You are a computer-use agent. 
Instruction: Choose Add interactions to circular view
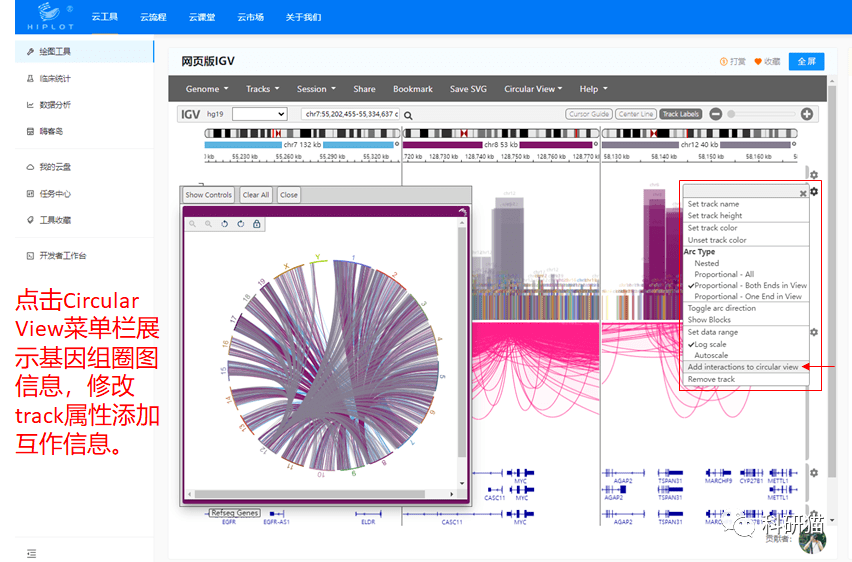click(742, 367)
